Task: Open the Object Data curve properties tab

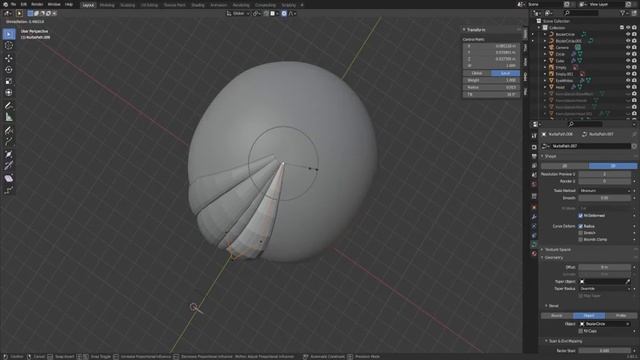Action: click(534, 244)
